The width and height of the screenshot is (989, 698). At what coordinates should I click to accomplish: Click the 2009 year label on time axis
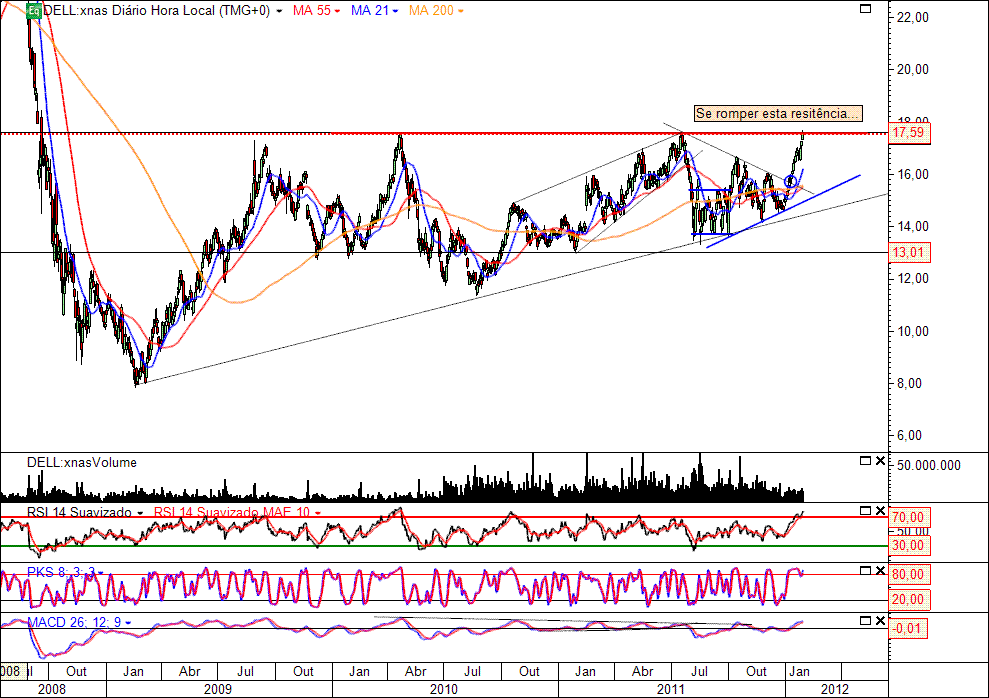coord(218,689)
